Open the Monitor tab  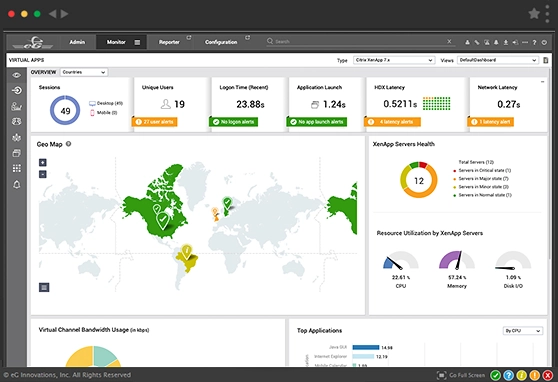pyautogui.click(x=116, y=42)
